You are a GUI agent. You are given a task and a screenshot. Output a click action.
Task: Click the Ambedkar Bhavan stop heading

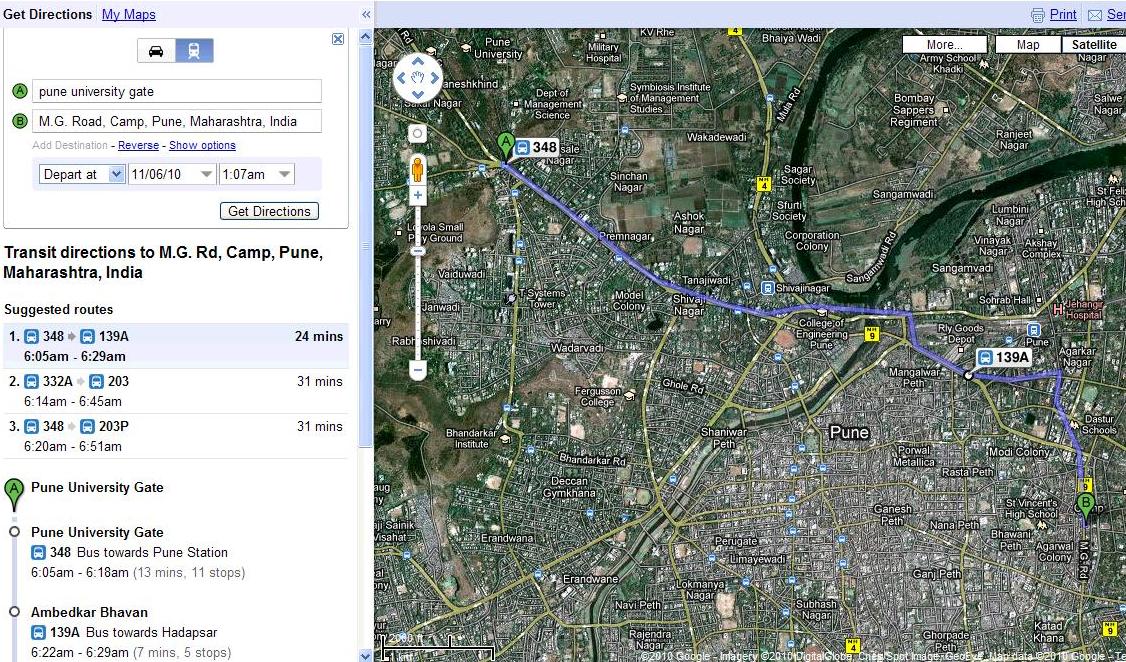point(89,612)
